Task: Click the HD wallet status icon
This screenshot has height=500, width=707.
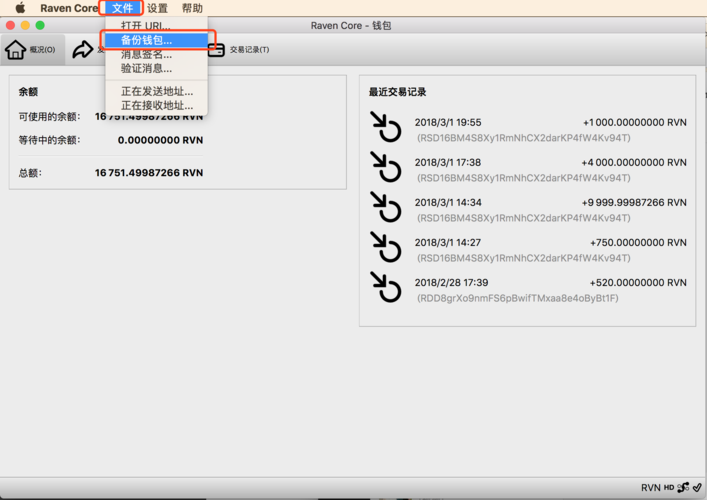Action: click(669, 488)
